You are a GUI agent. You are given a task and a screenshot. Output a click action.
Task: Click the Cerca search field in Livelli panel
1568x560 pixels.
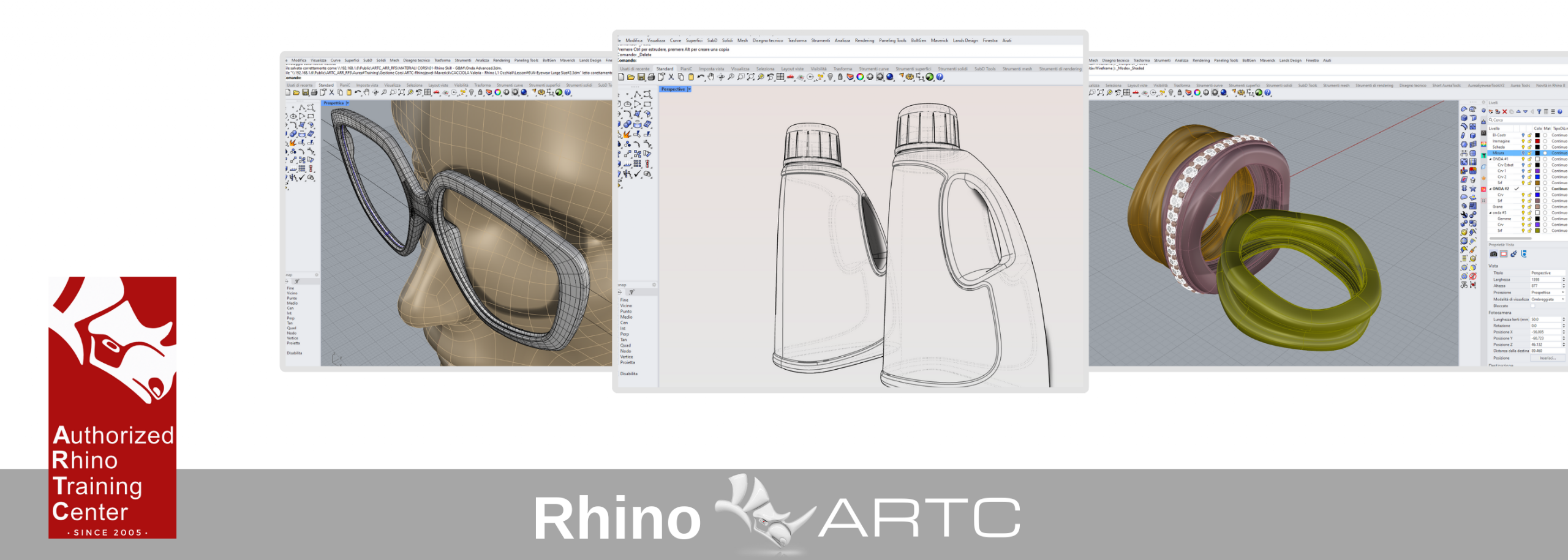tap(1528, 120)
